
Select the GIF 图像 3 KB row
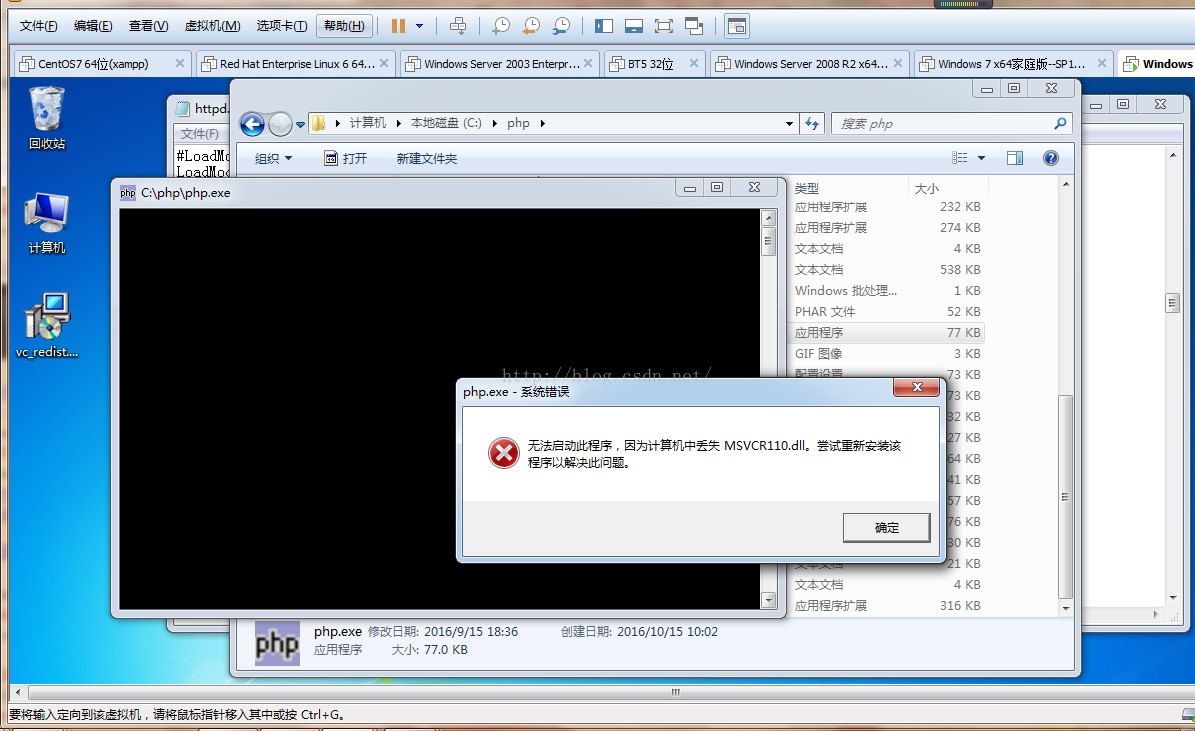click(888, 354)
